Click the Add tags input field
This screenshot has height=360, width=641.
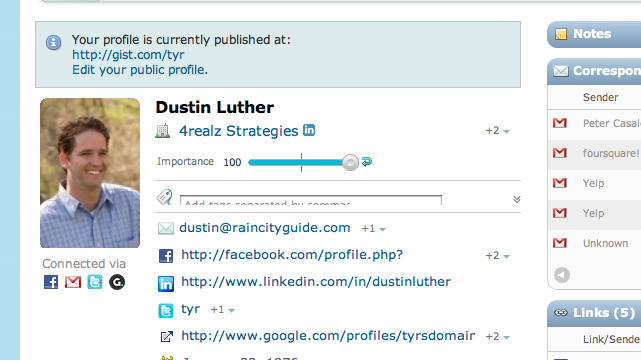(x=311, y=200)
